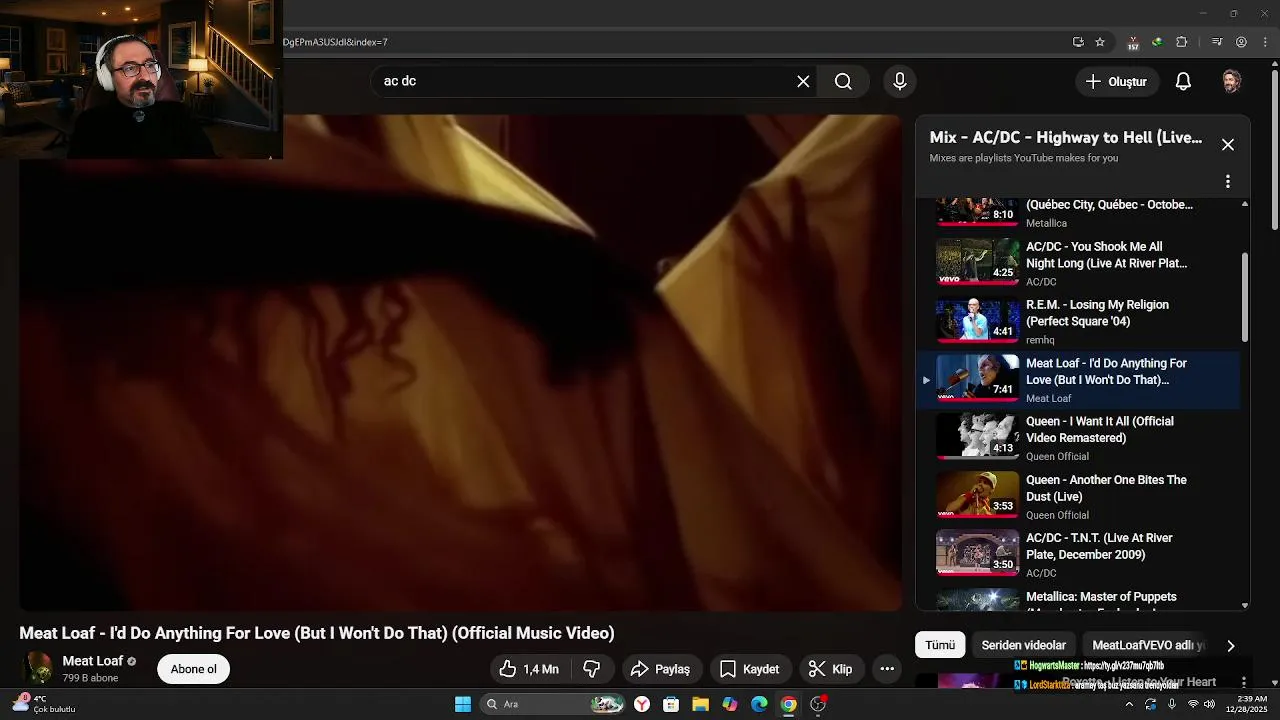Close the Mix playlist panel
The width and height of the screenshot is (1280, 720).
[1228, 145]
